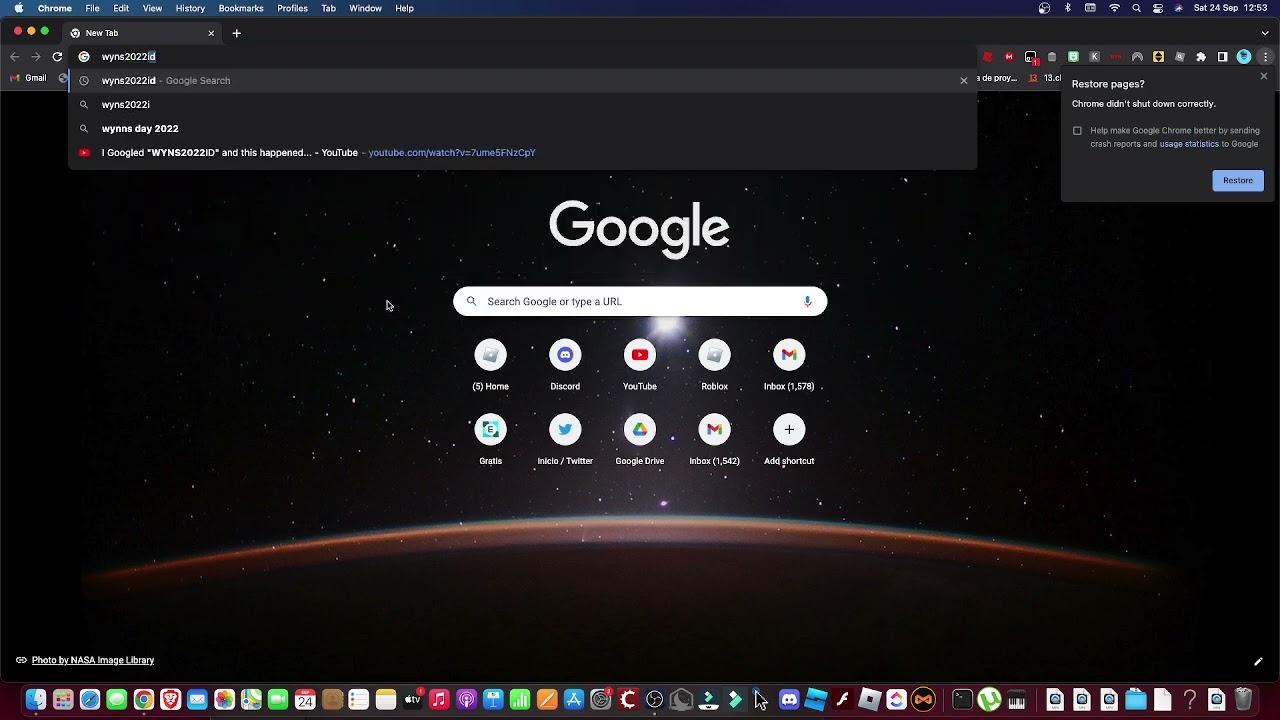Click the gray K extension icon
Image resolution: width=1280 pixels, height=720 pixels.
1094,57
